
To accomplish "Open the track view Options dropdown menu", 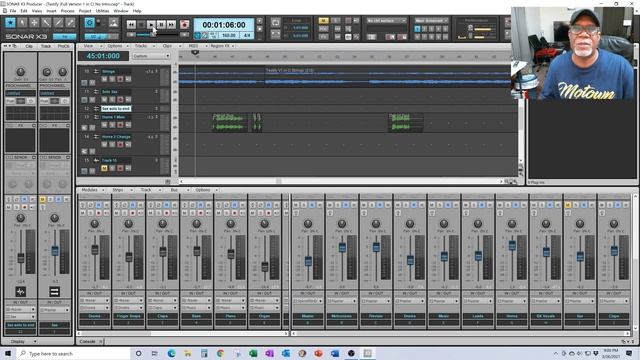I will [116, 46].
